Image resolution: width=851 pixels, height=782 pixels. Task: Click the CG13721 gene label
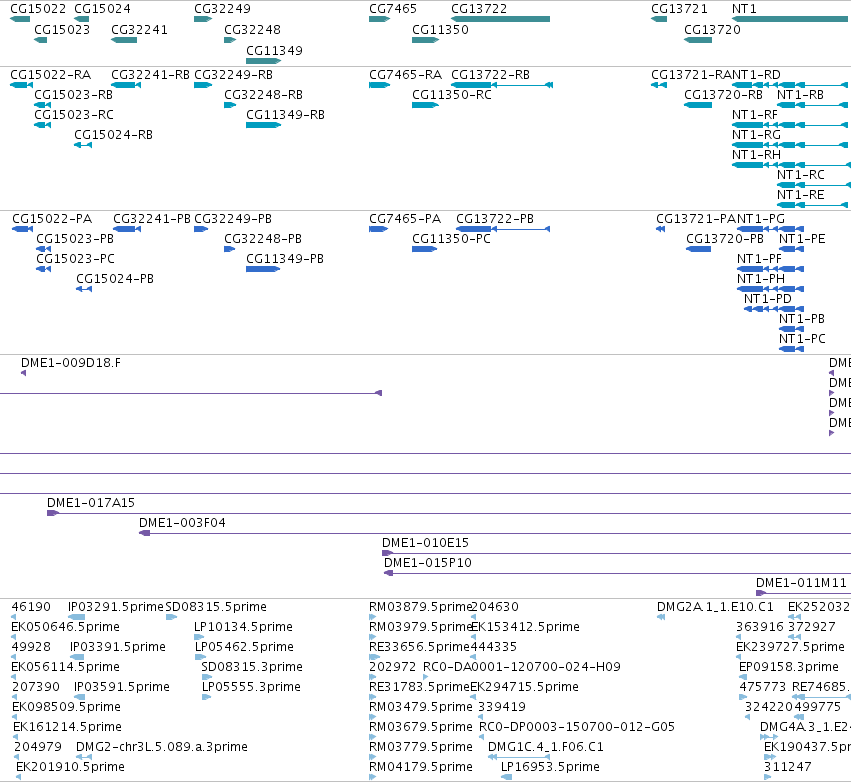coord(679,9)
